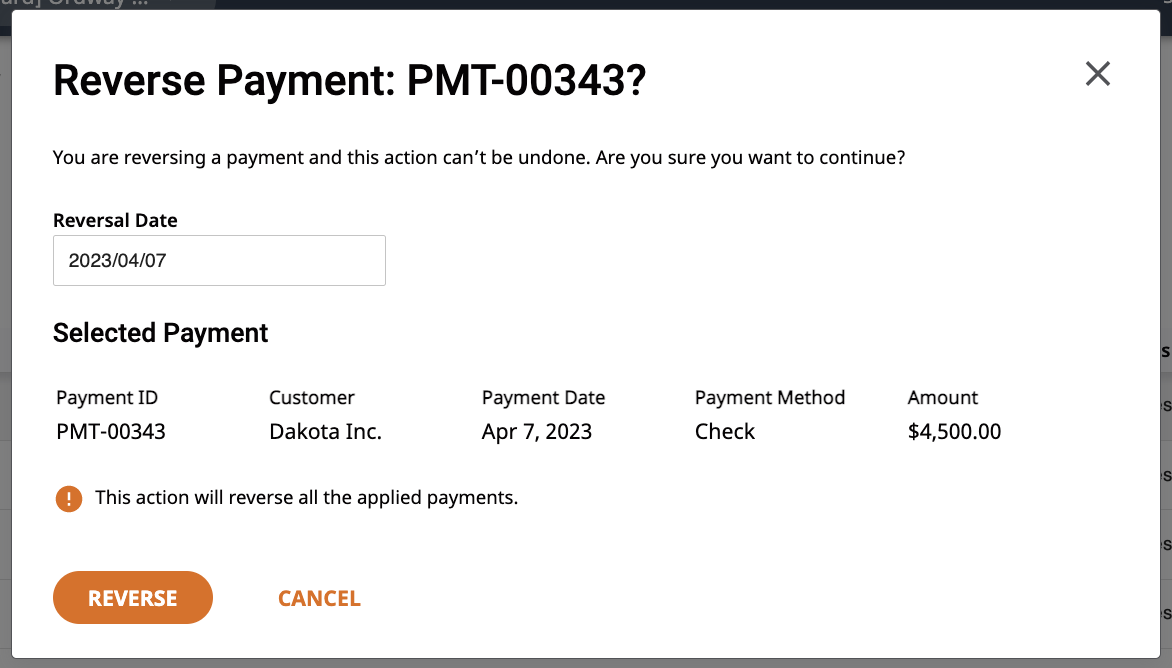Click the Customer column header
Image resolution: width=1172 pixels, height=668 pixels.
312,398
